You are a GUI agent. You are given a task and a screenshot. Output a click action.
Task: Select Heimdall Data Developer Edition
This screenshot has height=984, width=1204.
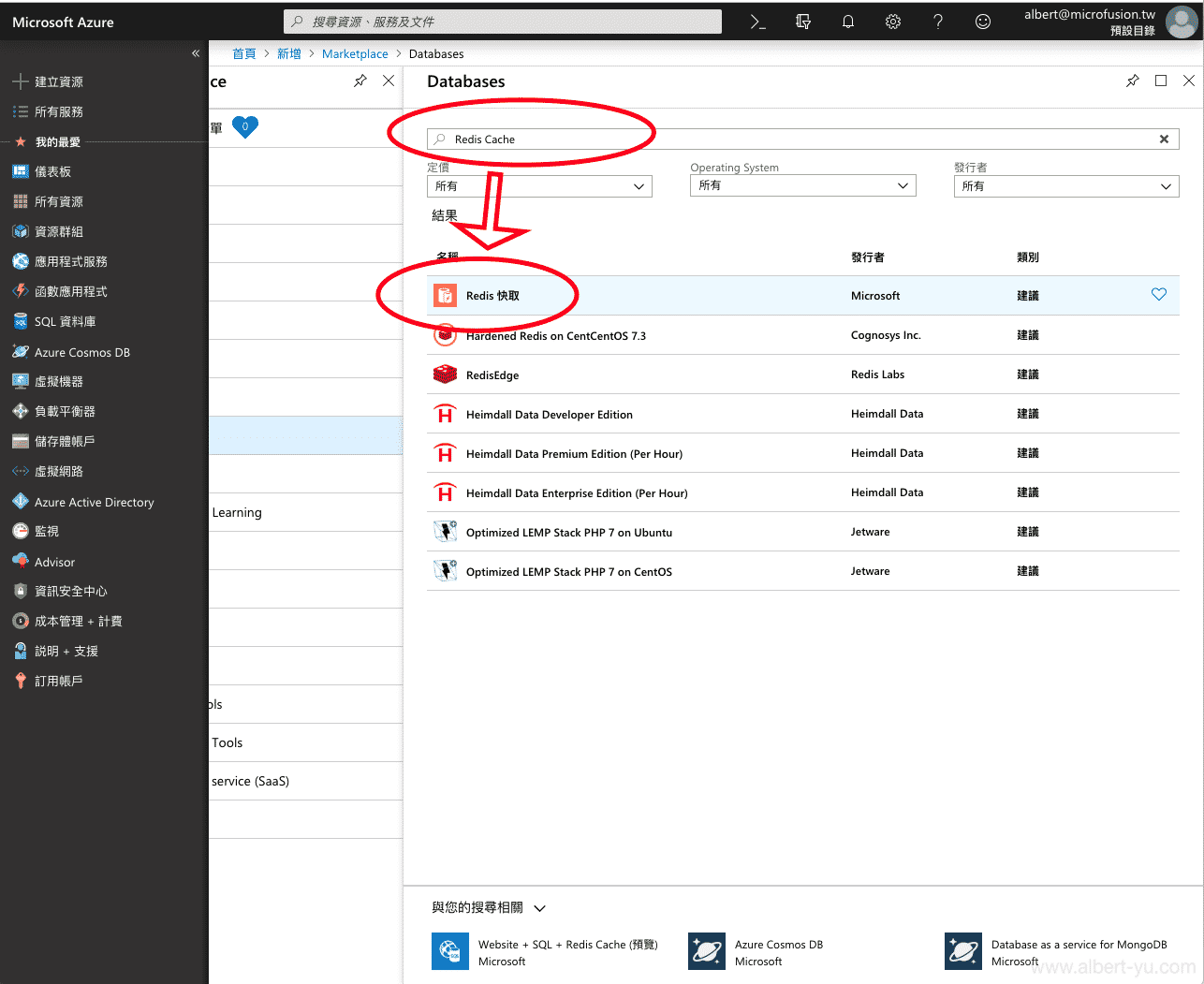(x=803, y=414)
